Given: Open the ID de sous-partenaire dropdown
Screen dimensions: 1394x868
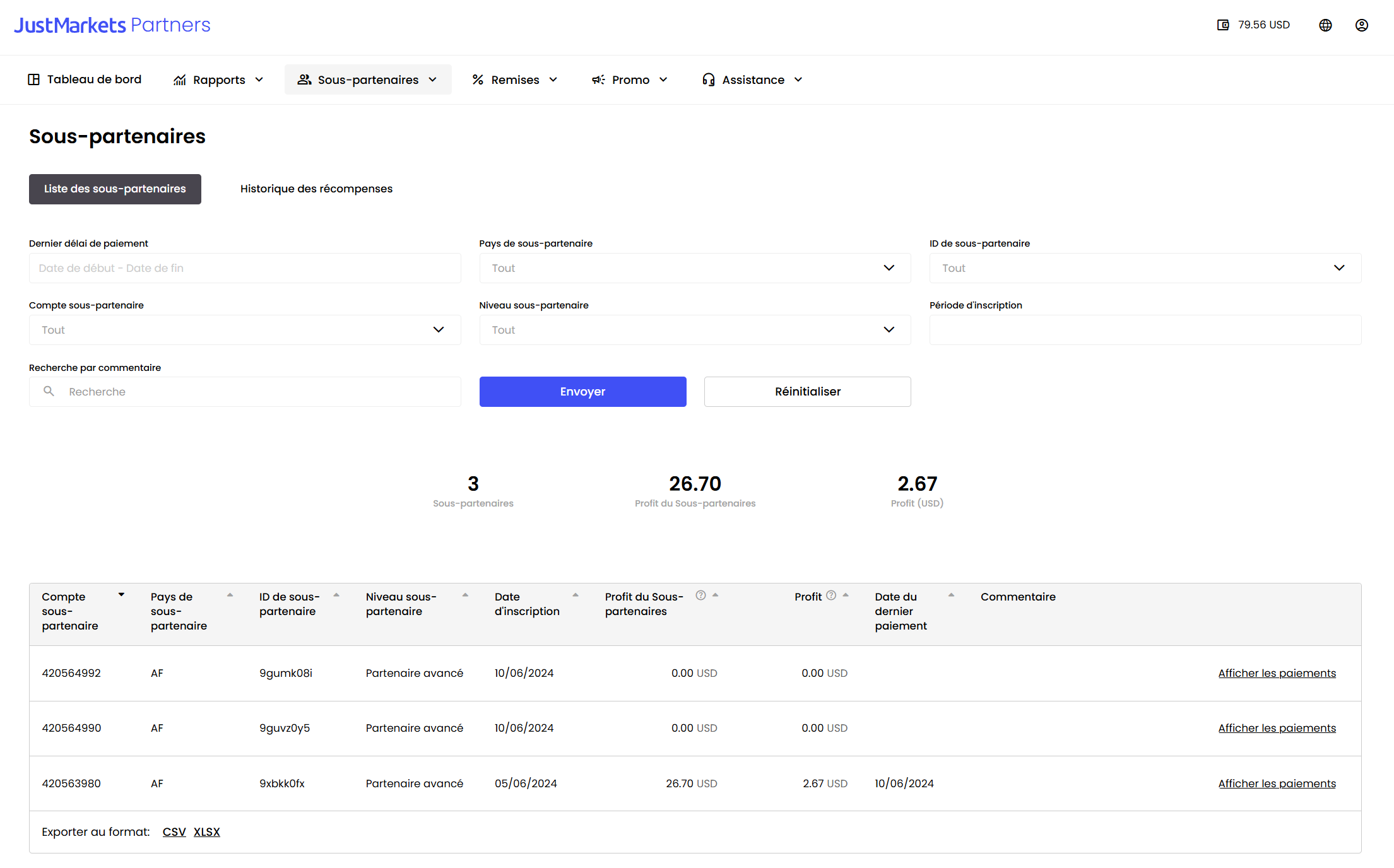Looking at the screenshot, I should tap(1145, 268).
